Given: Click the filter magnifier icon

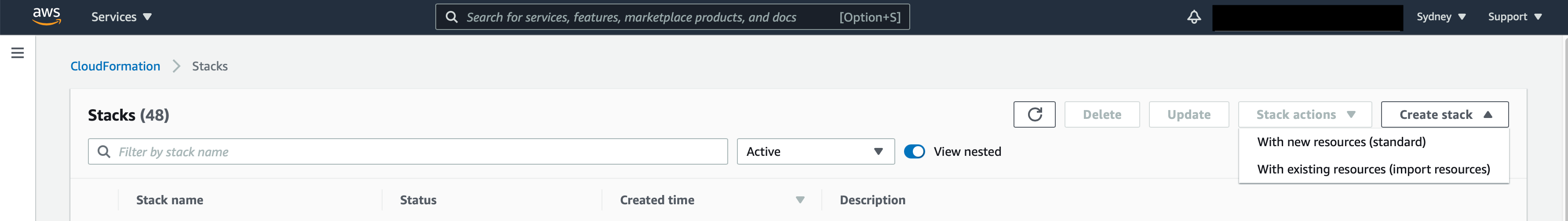Looking at the screenshot, I should click(104, 151).
